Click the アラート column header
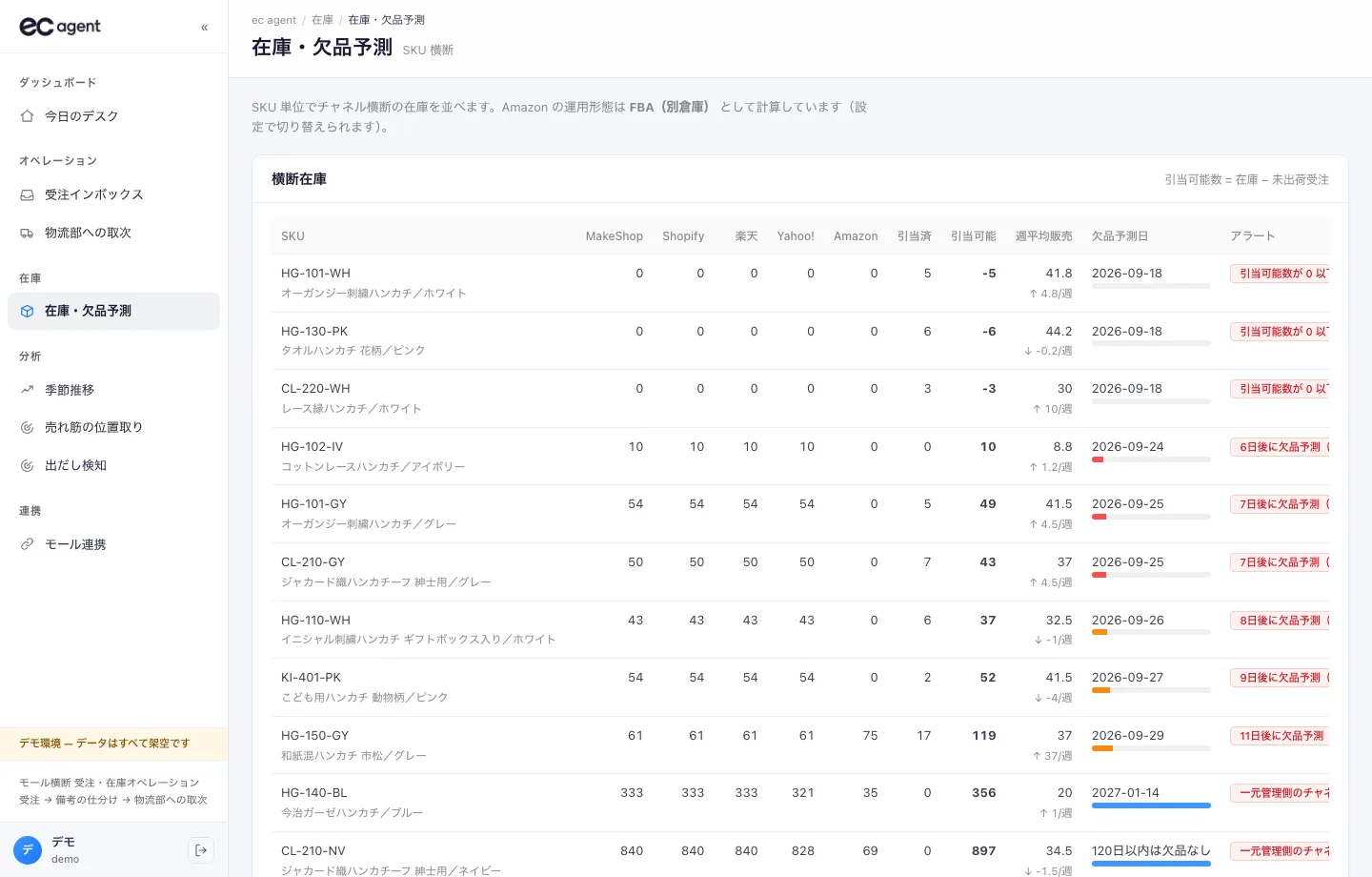 click(1252, 236)
